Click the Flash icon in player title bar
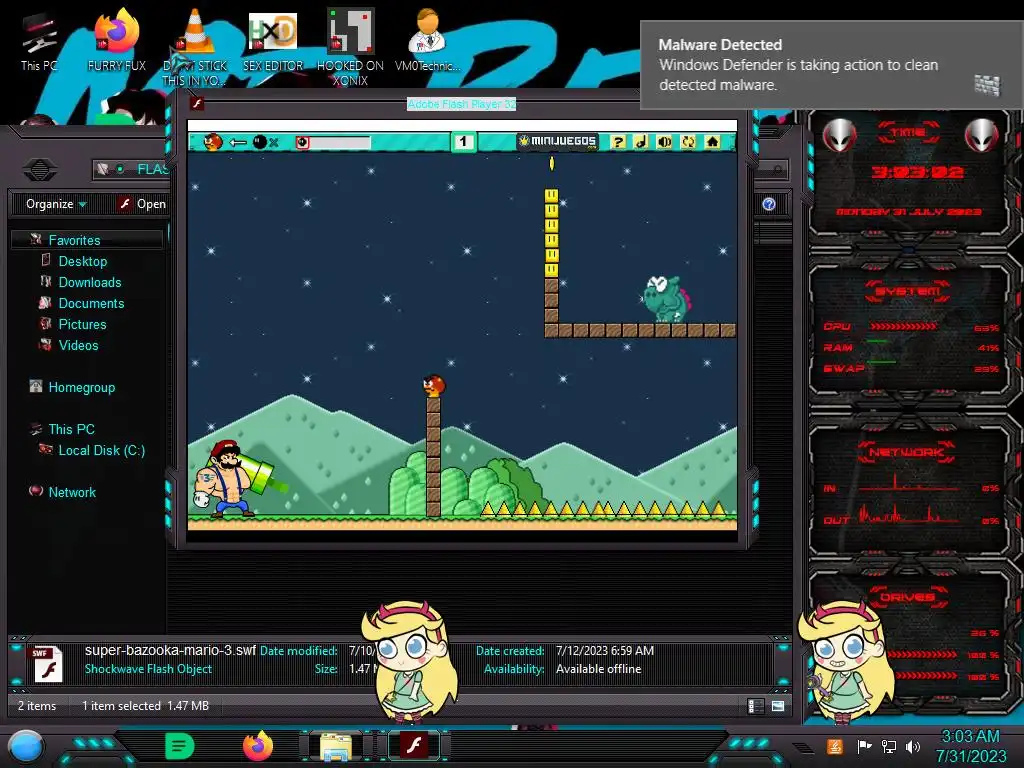1024x768 pixels. tap(197, 103)
